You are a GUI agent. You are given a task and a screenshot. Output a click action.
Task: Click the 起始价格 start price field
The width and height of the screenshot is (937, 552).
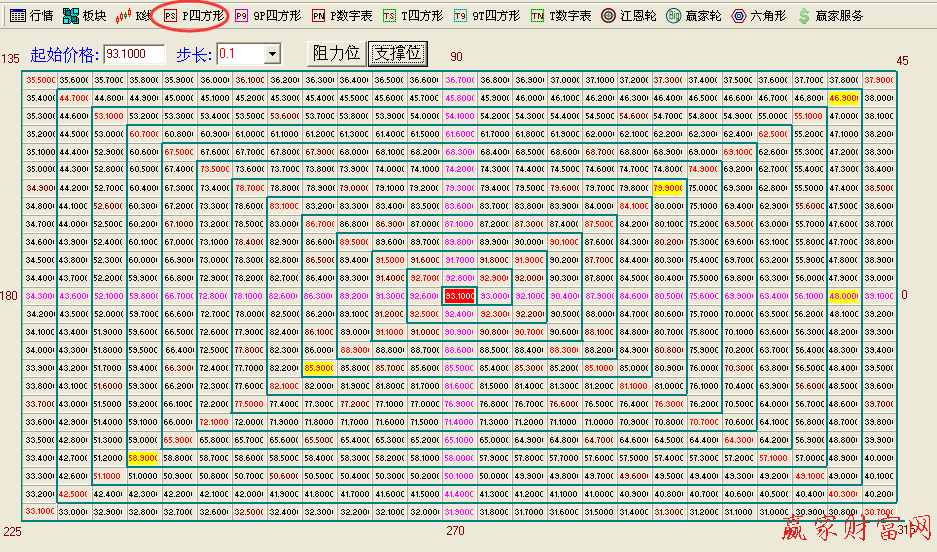[x=133, y=53]
